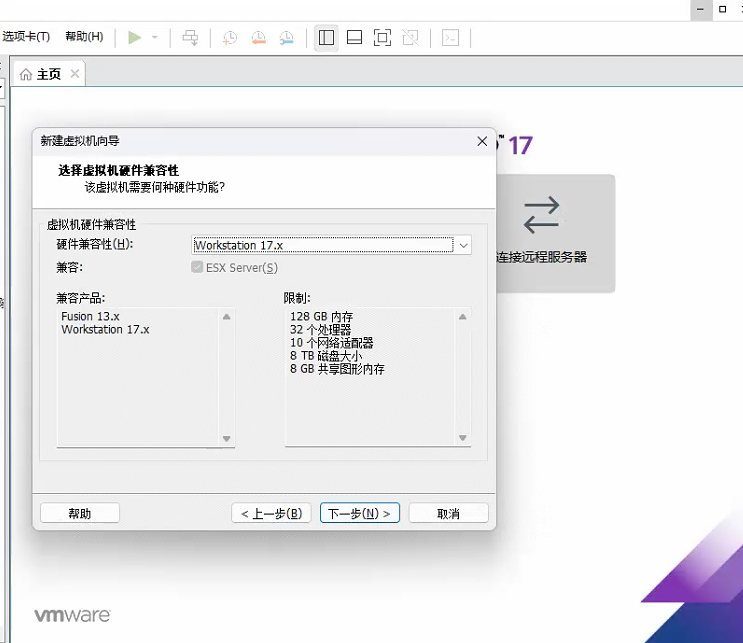Proceed with 下一步(N) > button
This screenshot has width=743, height=643.
click(x=360, y=513)
